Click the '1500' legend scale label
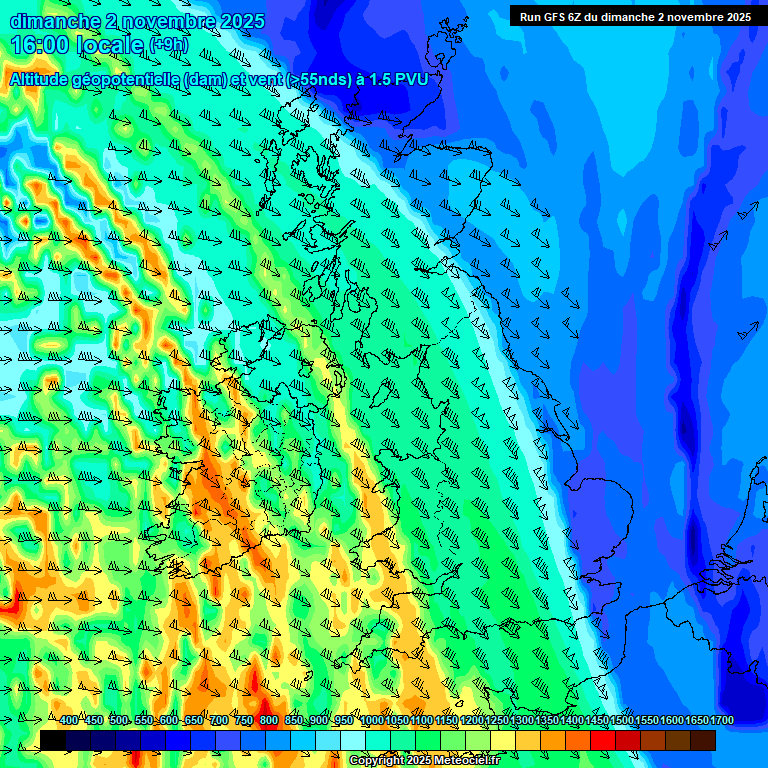The width and height of the screenshot is (768, 768). 621,721
